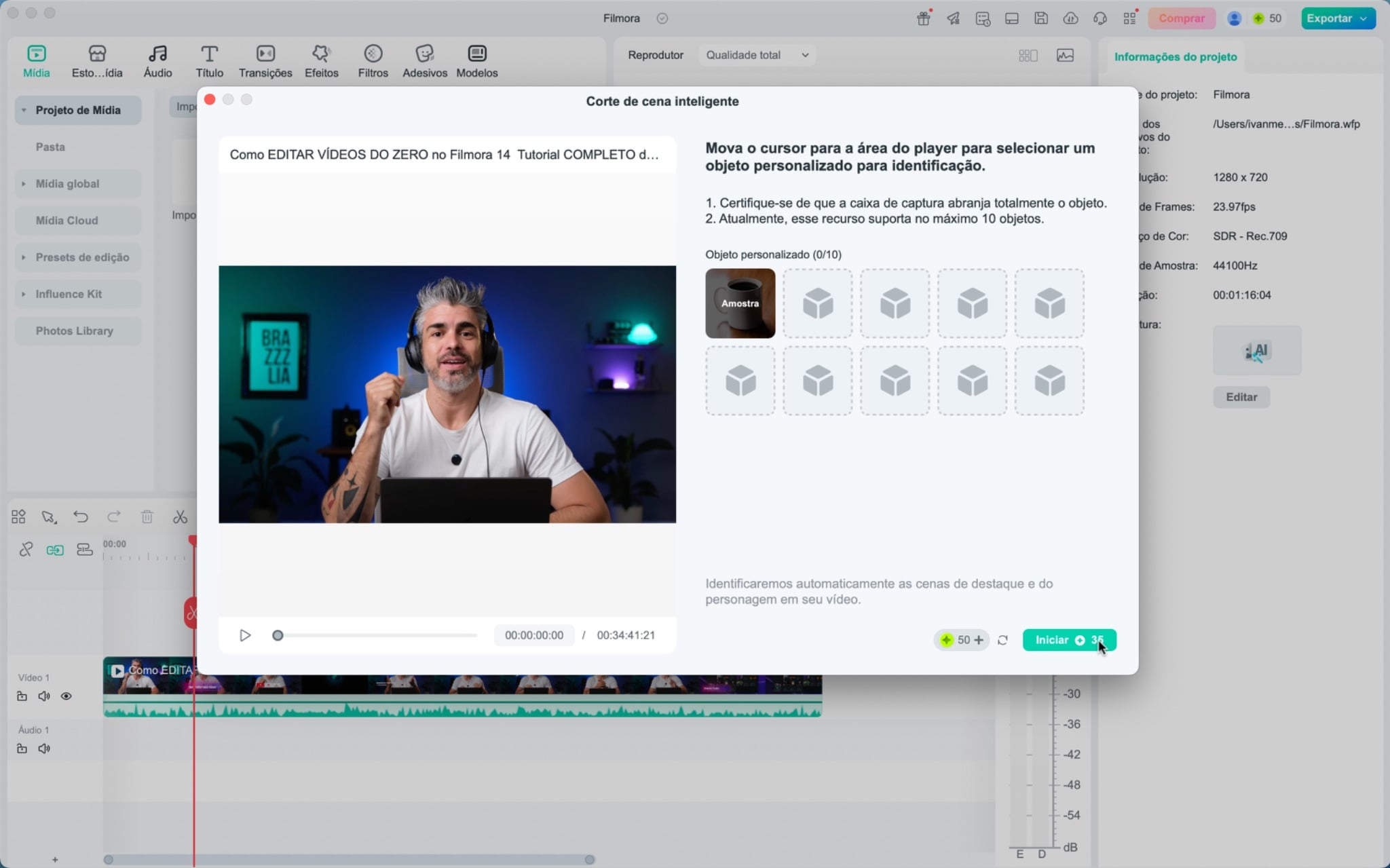Play the video in the dialog
Screen dimensions: 1390x868
(x=245, y=635)
